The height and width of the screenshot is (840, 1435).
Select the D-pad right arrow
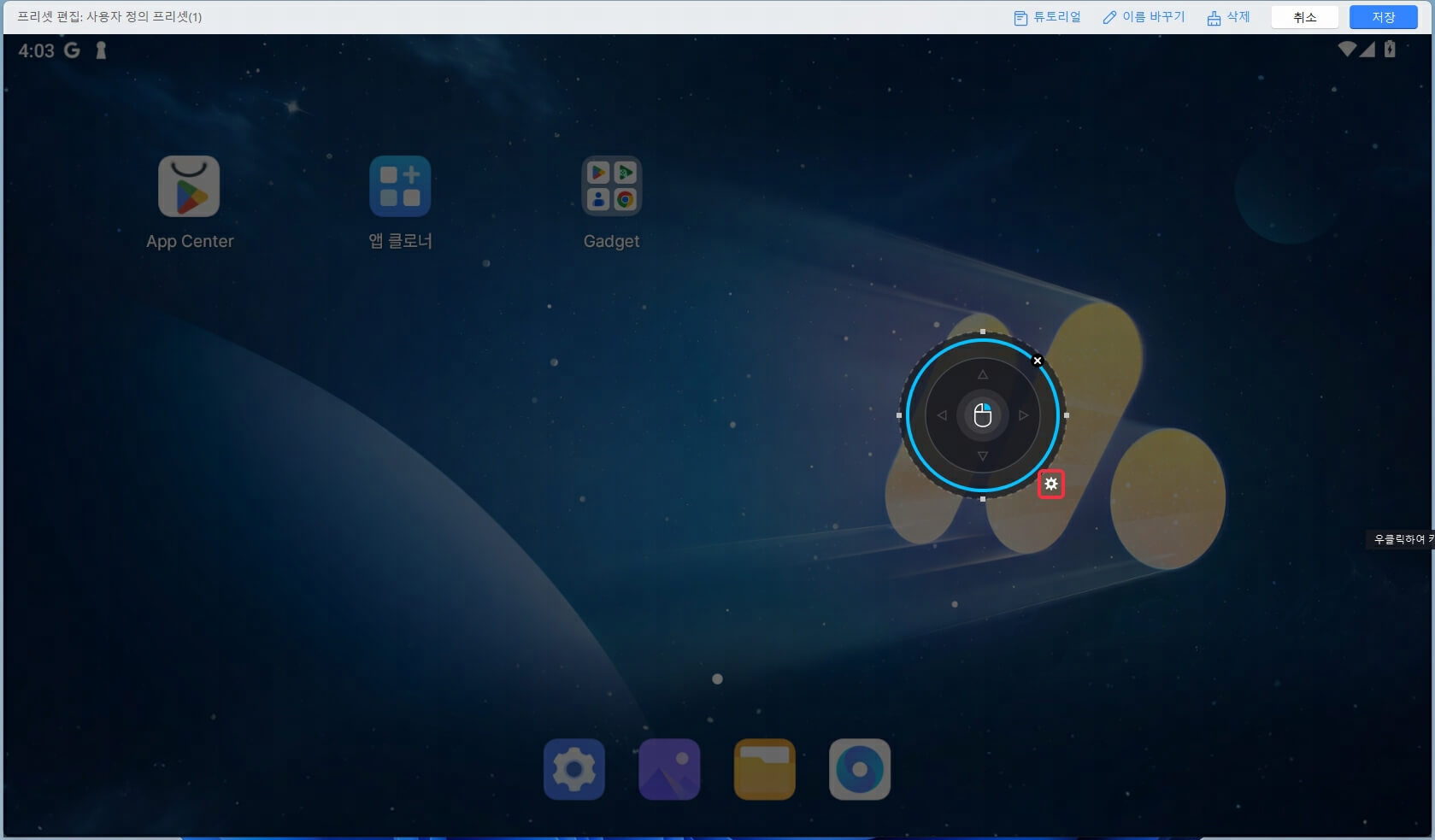[1023, 415]
